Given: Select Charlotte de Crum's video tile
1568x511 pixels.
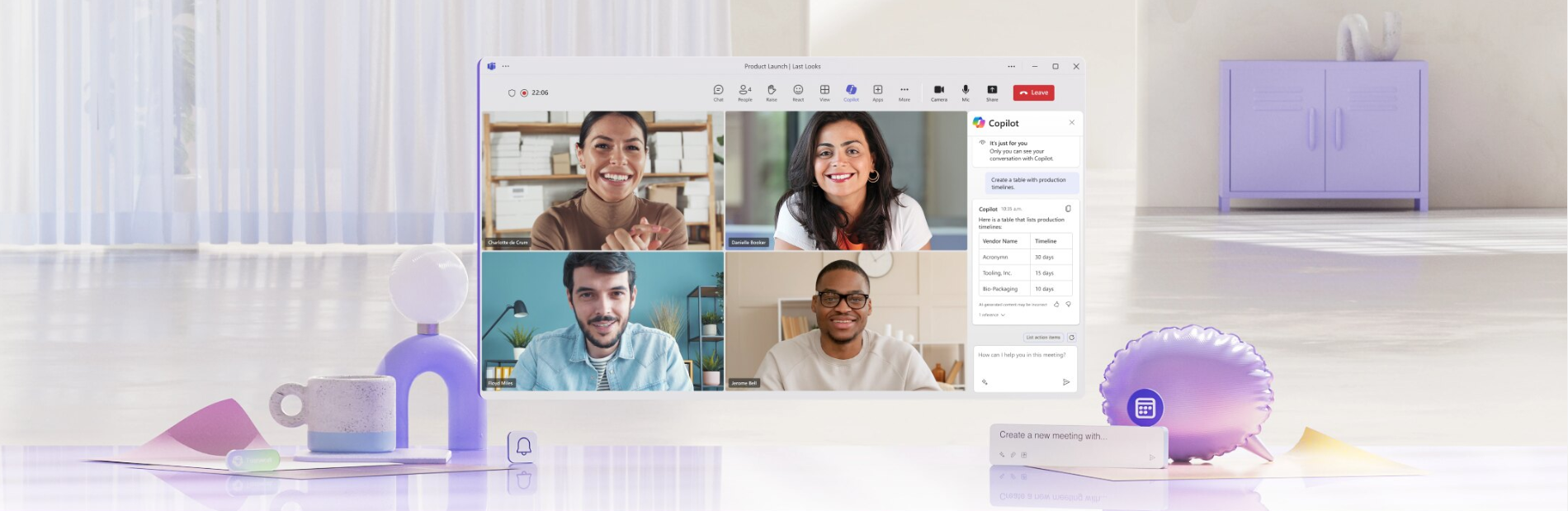Looking at the screenshot, I should tap(603, 181).
